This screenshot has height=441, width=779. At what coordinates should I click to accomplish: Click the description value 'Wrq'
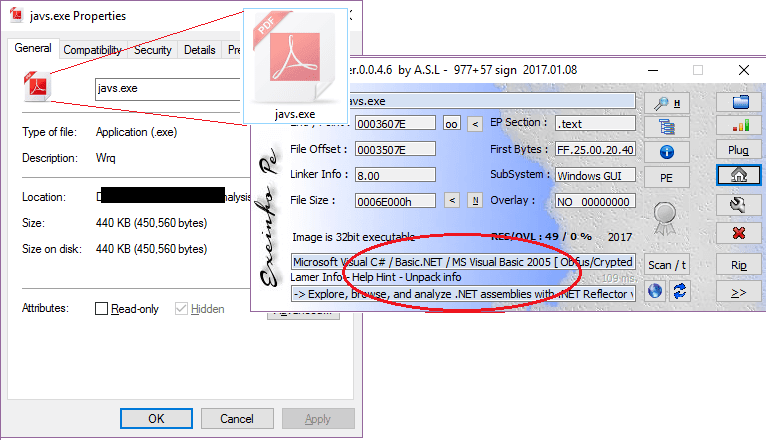[105, 158]
